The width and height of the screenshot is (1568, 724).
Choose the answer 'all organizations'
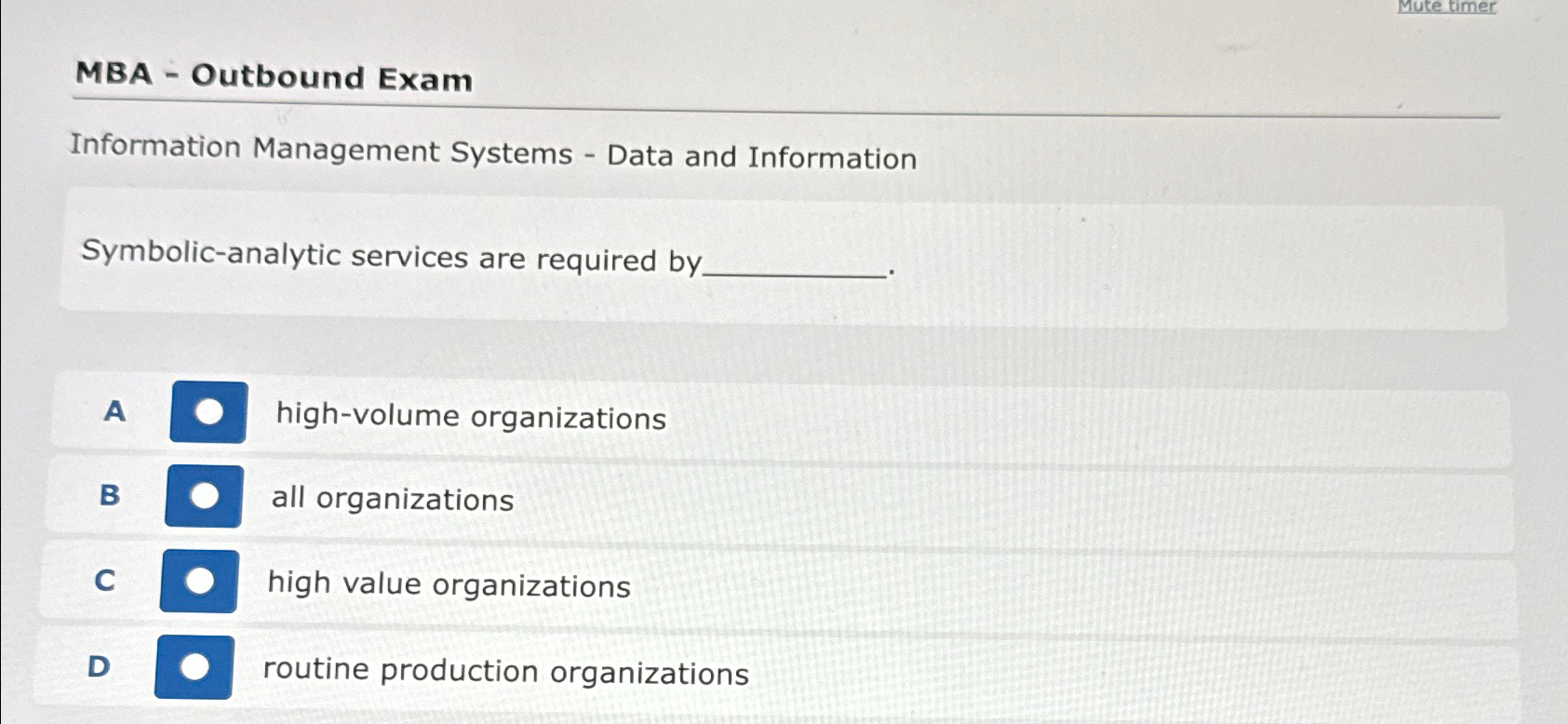pos(391,501)
